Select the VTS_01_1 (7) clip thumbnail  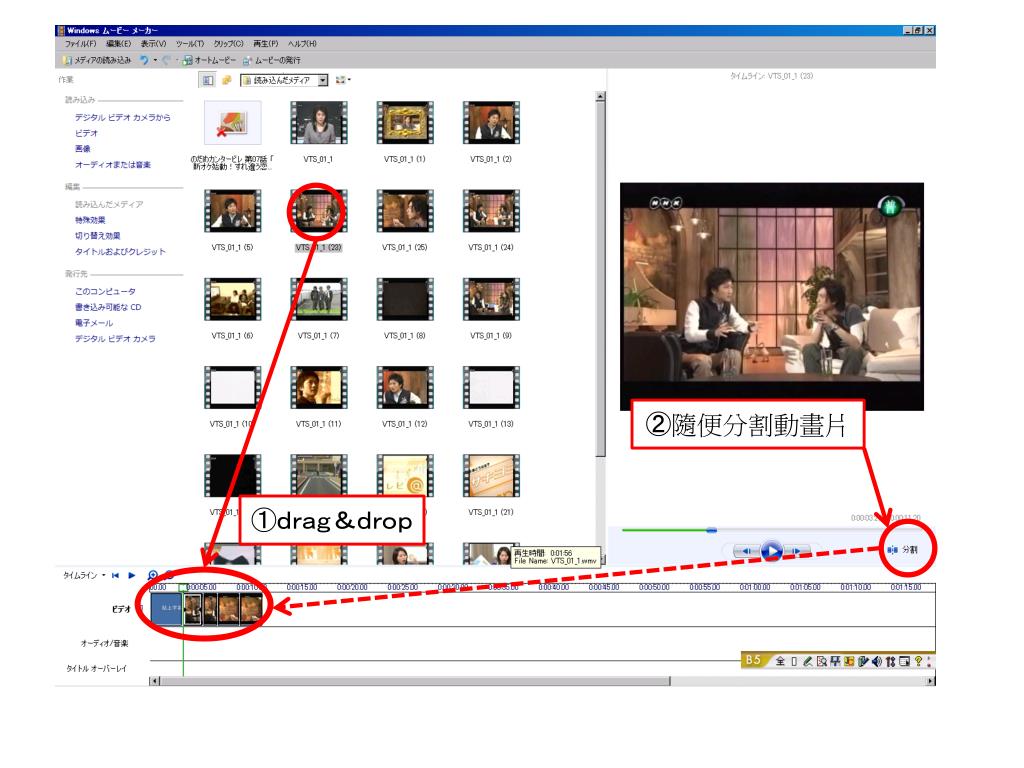319,299
